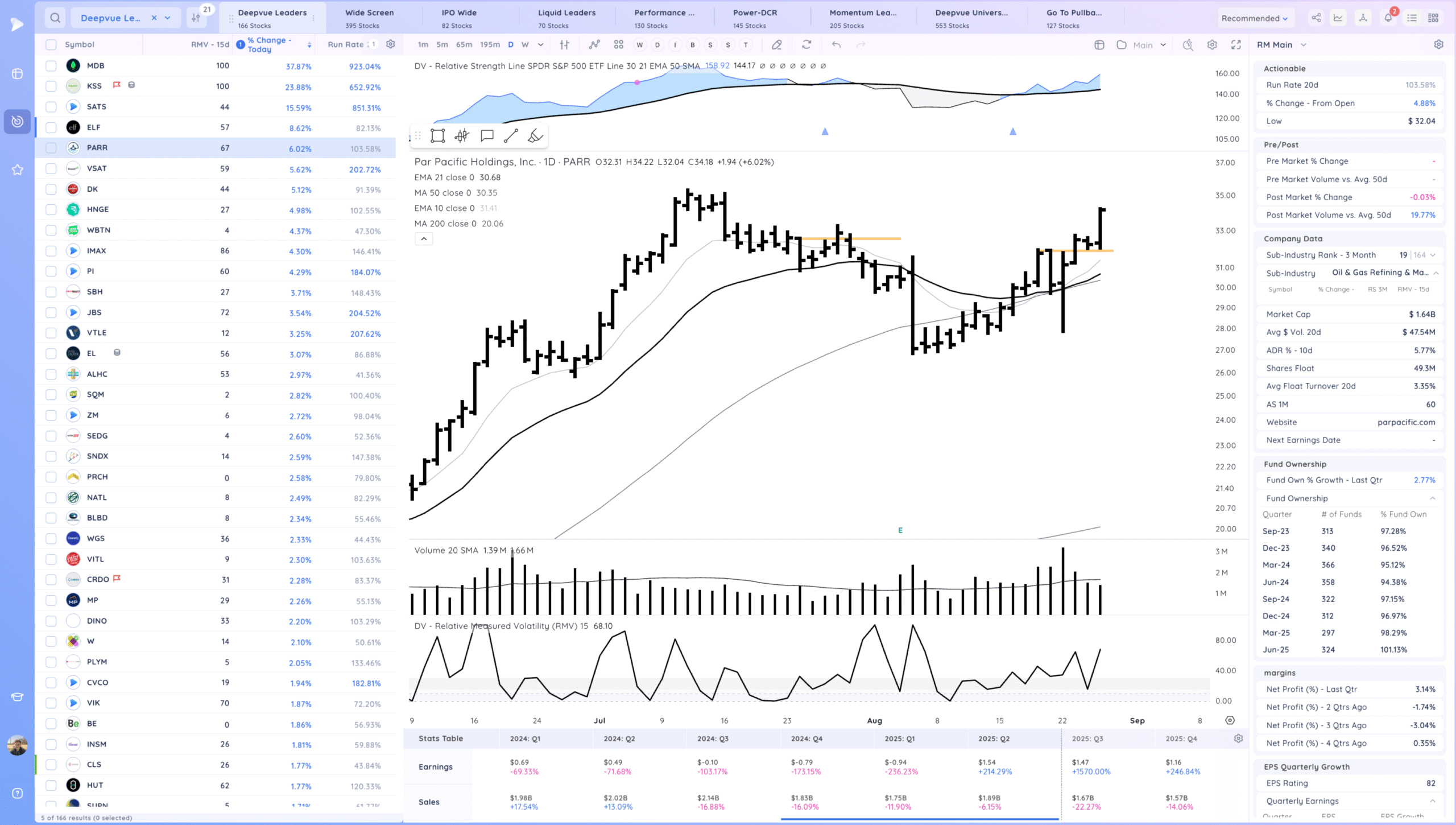The image size is (1456, 825).
Task: Open the Recommended dropdown
Action: [1254, 18]
